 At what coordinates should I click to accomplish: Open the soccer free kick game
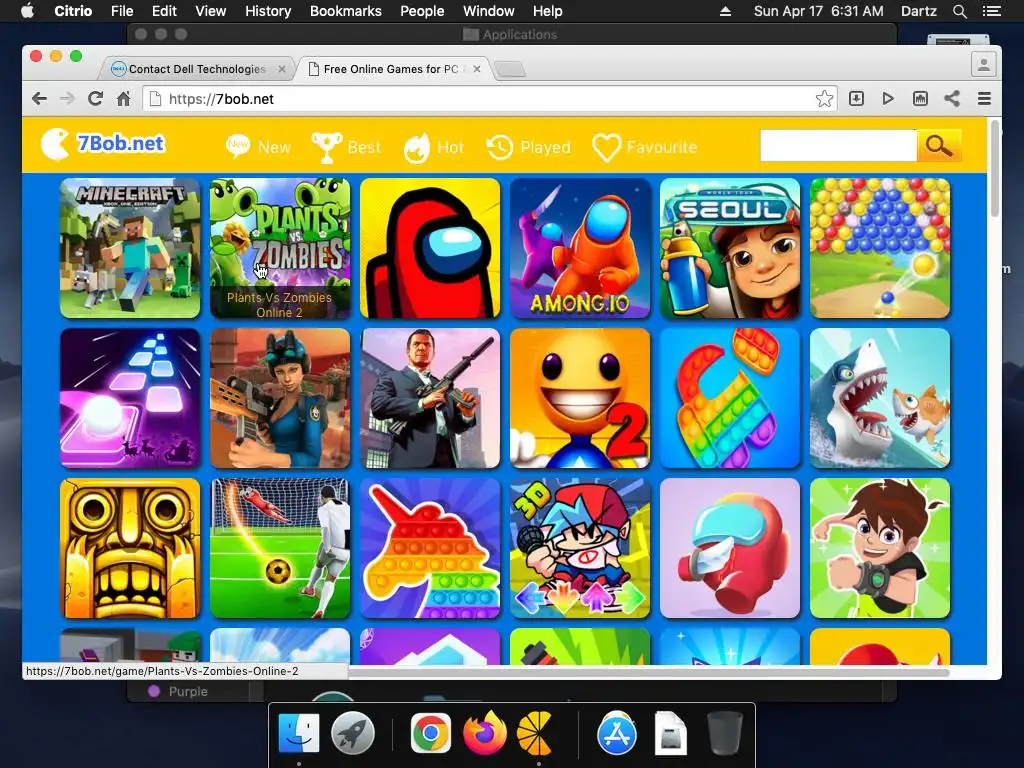pyautogui.click(x=280, y=548)
